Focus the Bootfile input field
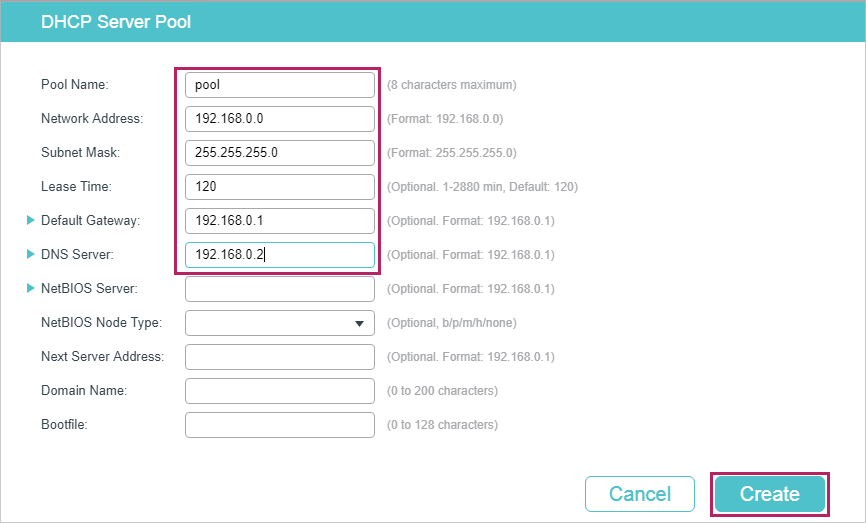Image resolution: width=866 pixels, height=523 pixels. pos(279,425)
